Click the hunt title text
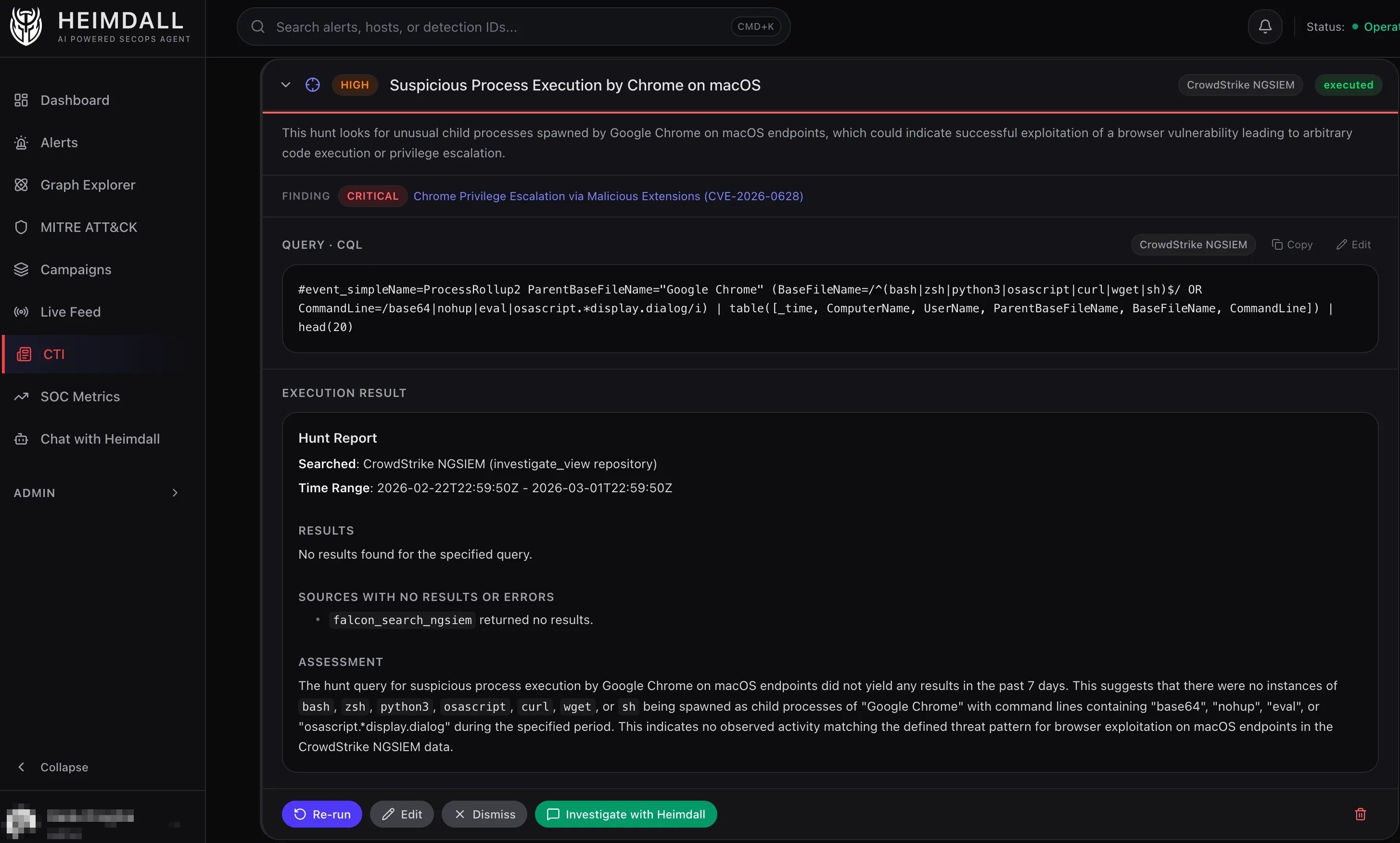Screen dimensions: 1400x843 [575, 85]
